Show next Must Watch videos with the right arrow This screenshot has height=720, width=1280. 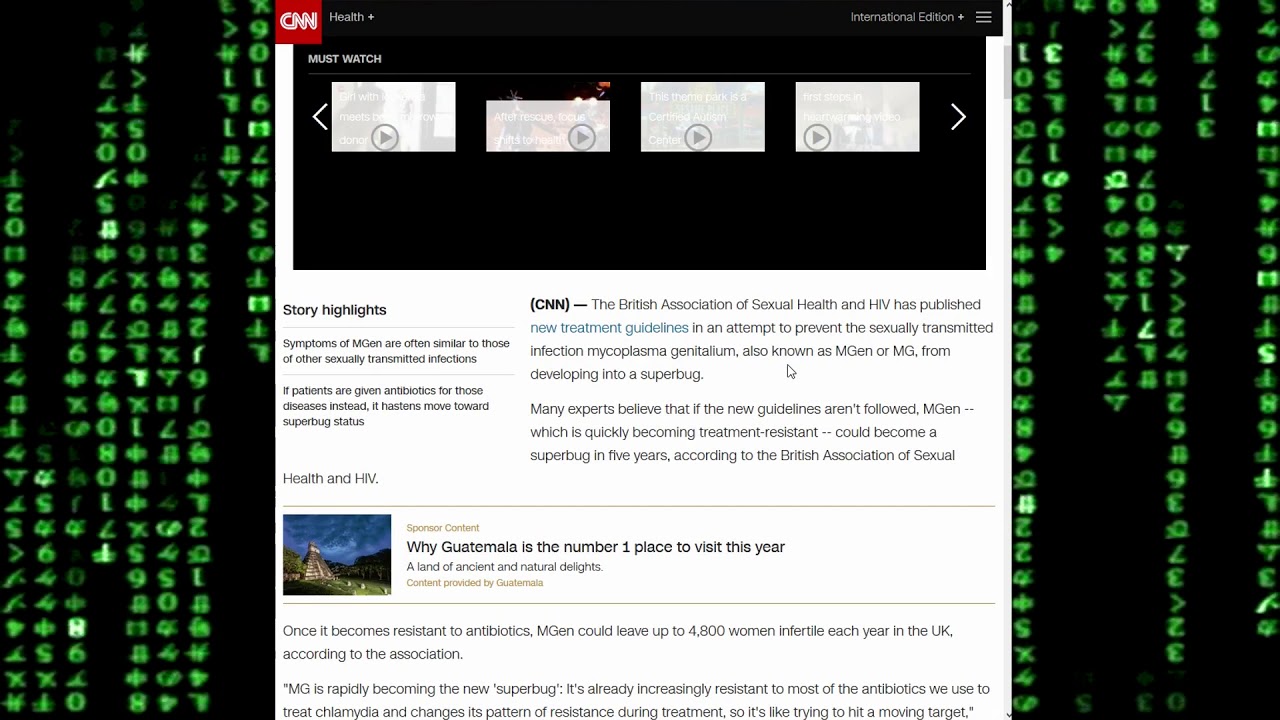tap(958, 117)
